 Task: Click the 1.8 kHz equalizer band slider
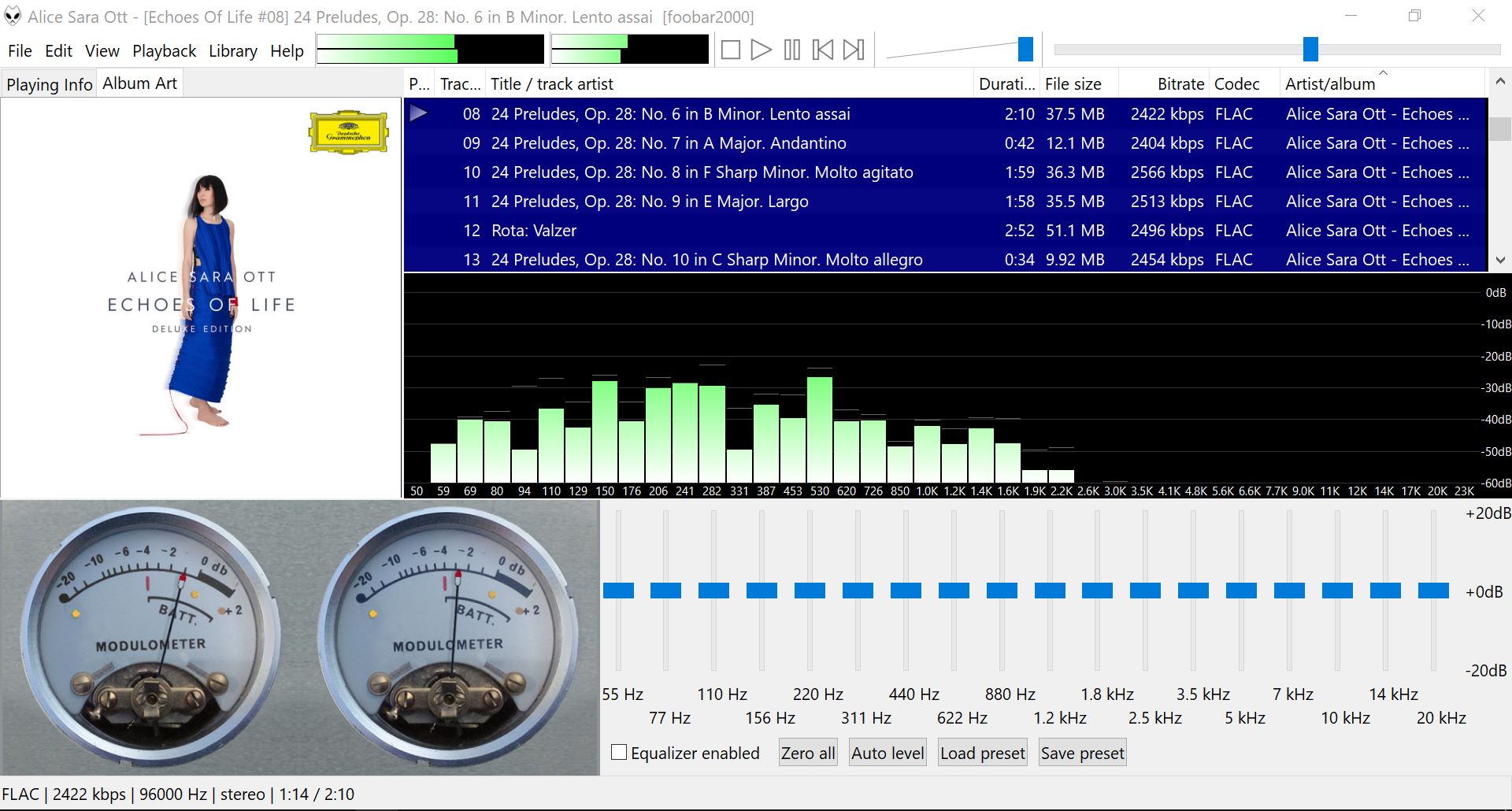(x=1098, y=591)
